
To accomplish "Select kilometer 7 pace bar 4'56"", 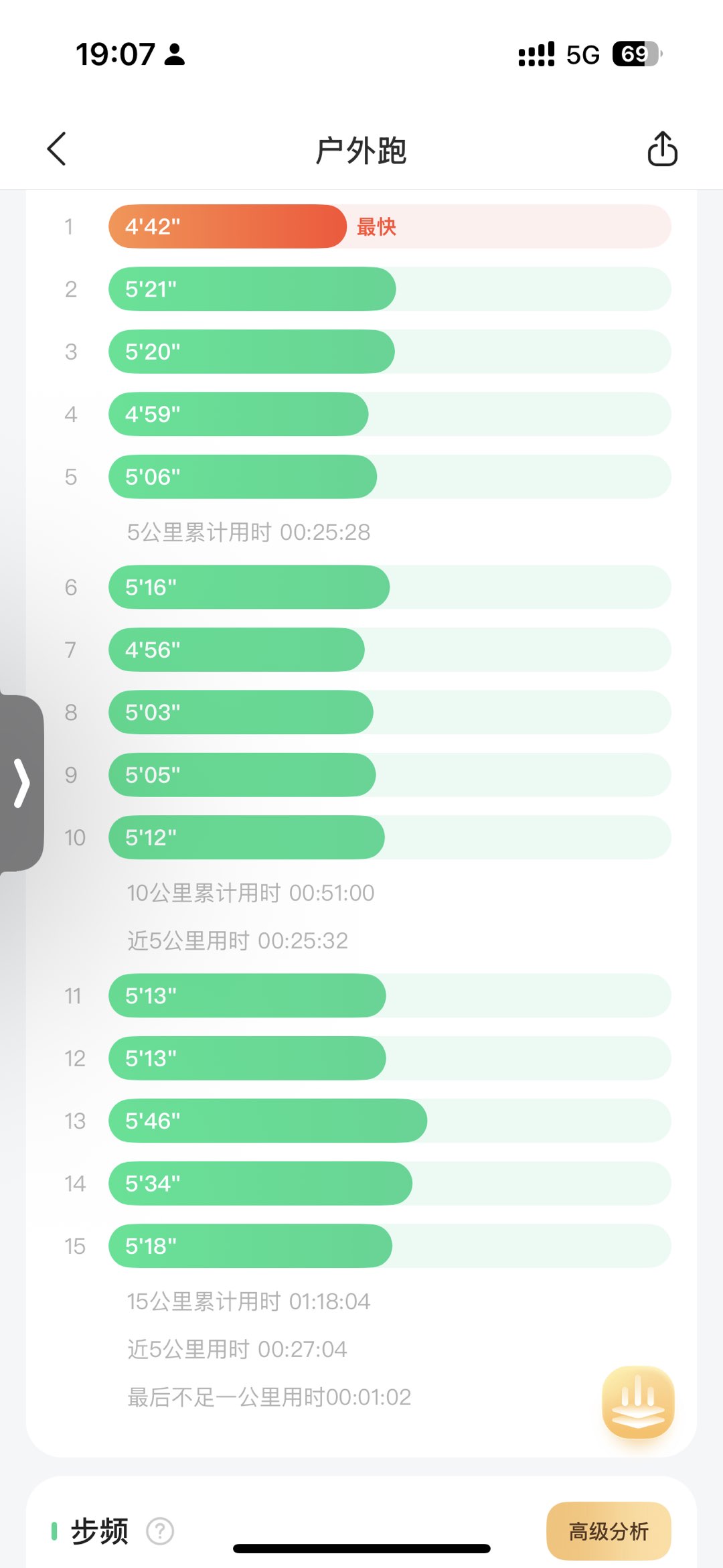I will coord(236,650).
